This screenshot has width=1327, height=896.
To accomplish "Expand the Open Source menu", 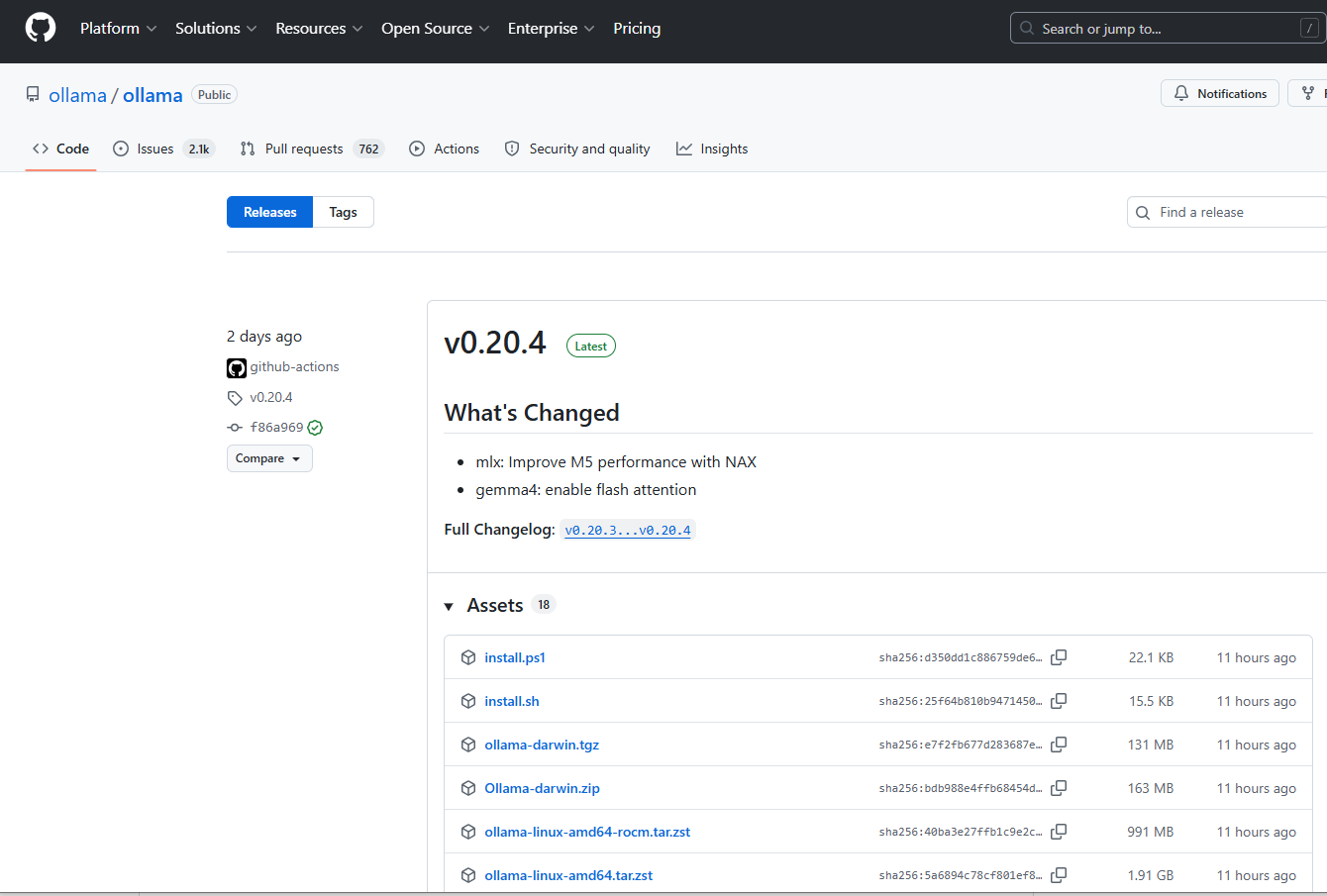I will [435, 29].
